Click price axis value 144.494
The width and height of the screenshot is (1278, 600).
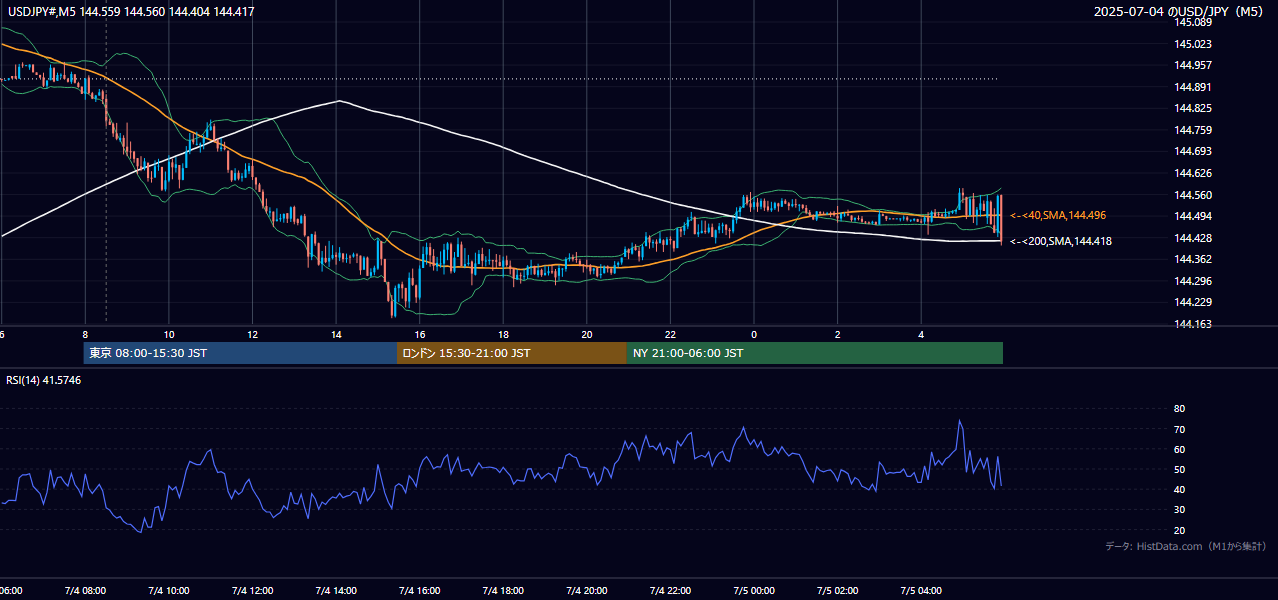1192,216
